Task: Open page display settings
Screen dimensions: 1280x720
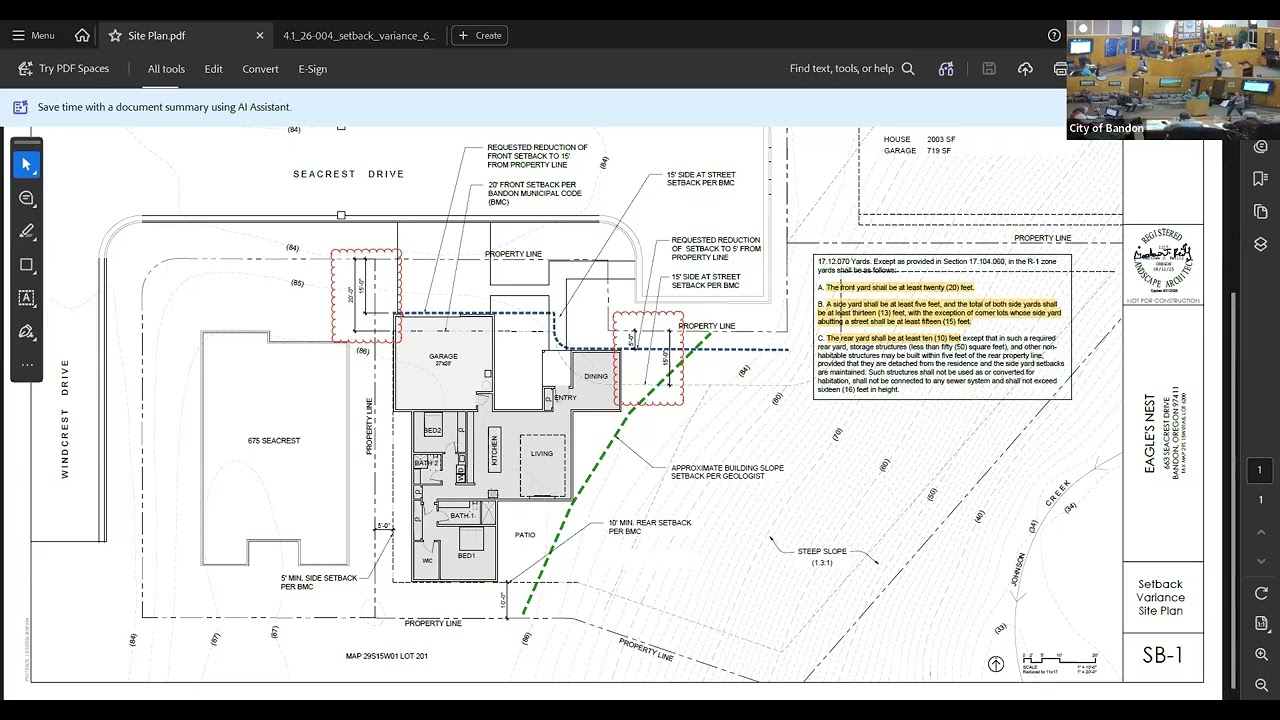Action: click(1261, 623)
